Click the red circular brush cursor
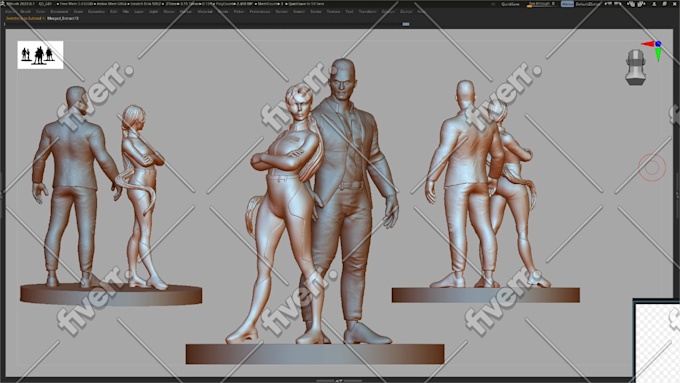This screenshot has width=680, height=383. click(652, 167)
